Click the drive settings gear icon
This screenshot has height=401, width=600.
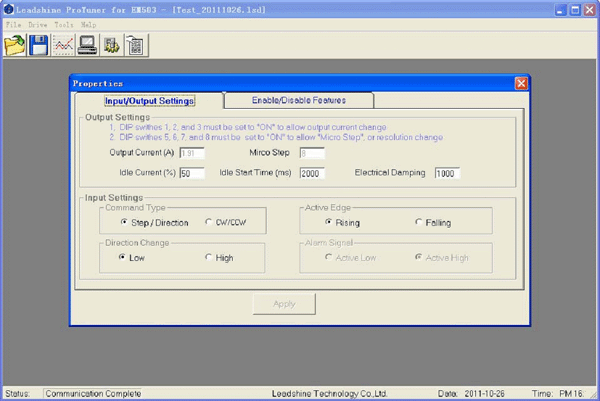point(111,44)
